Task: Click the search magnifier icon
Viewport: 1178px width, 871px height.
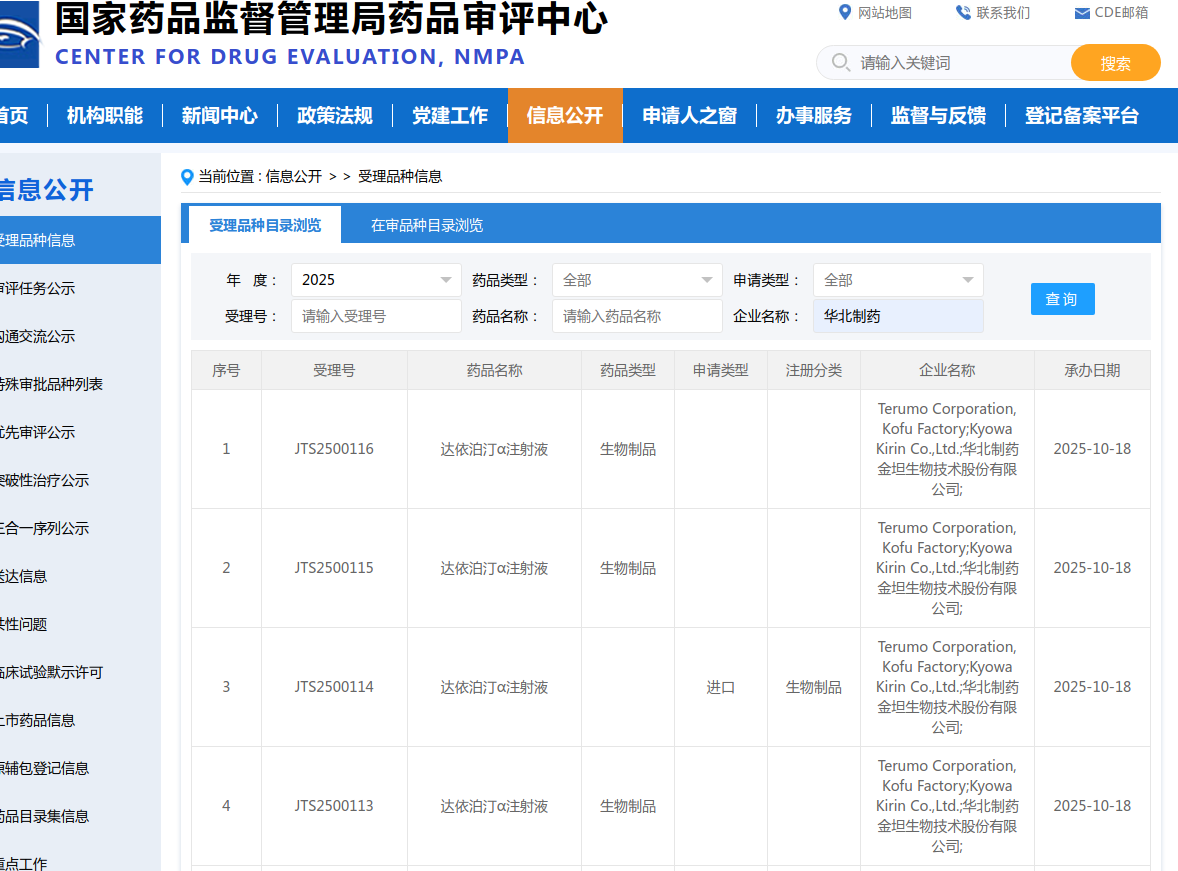Action: [x=840, y=63]
